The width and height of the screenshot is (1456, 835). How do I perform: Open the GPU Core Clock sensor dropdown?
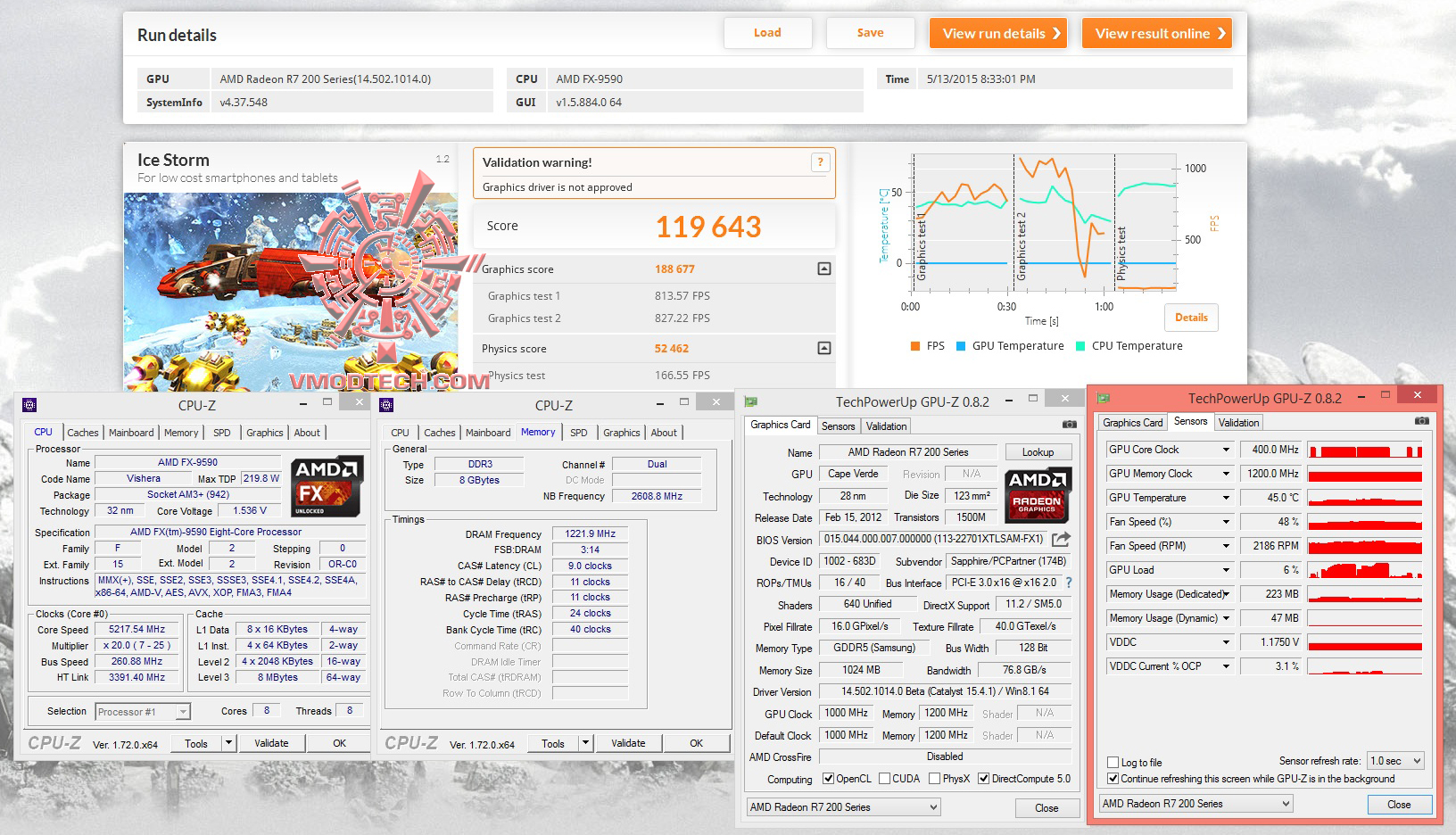(1227, 450)
